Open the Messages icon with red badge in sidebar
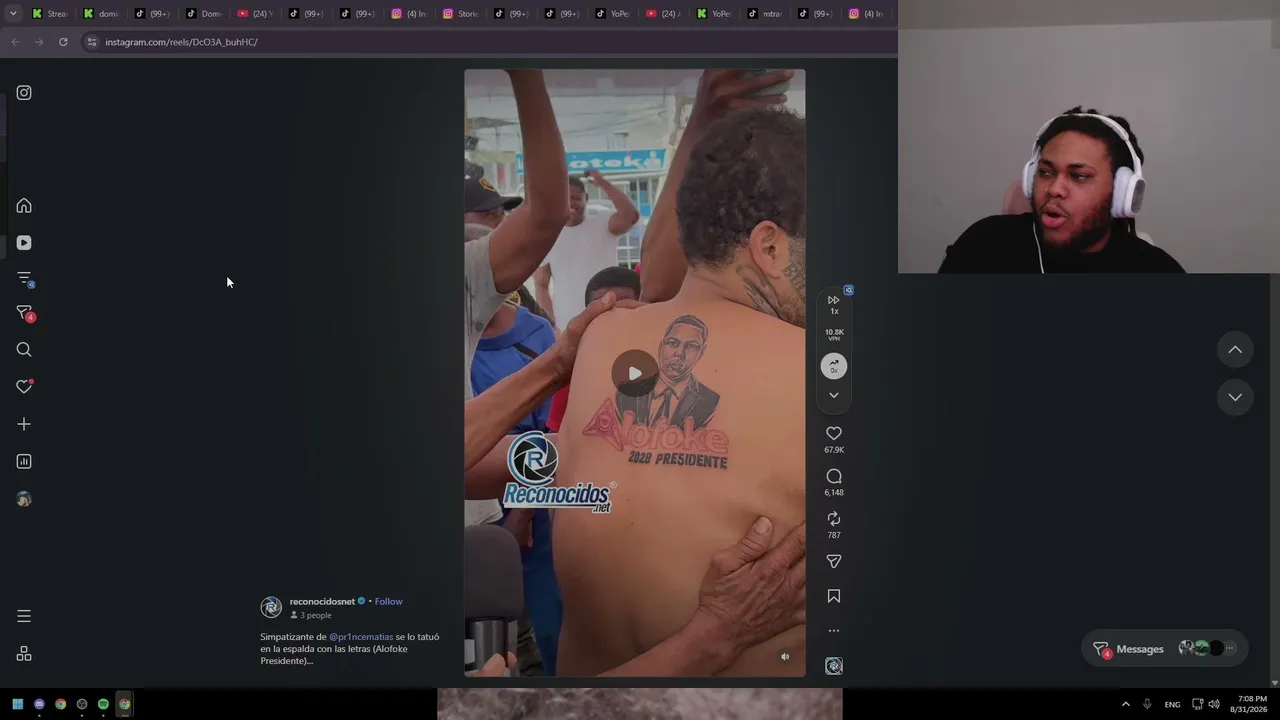Image resolution: width=1280 pixels, height=720 pixels. [x=25, y=314]
